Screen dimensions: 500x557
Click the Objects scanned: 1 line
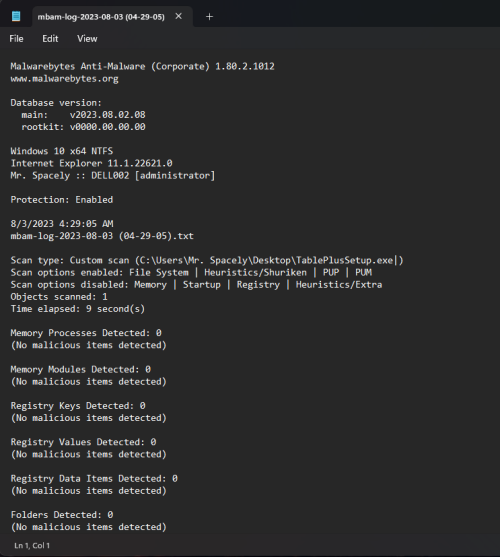(59, 297)
